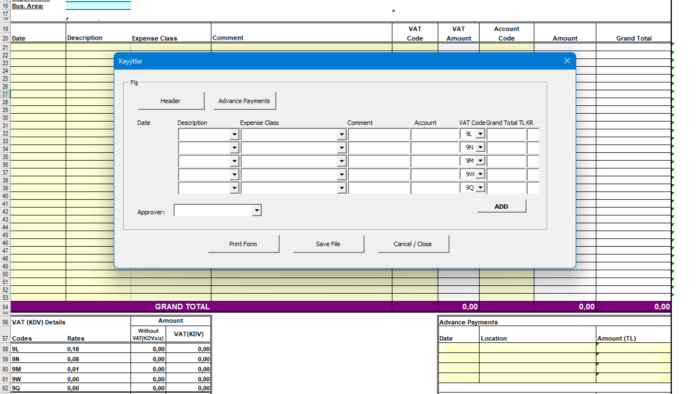The height and width of the screenshot is (394, 700).
Task: Select the GRAND TOTAL row label
Action: click(x=182, y=307)
